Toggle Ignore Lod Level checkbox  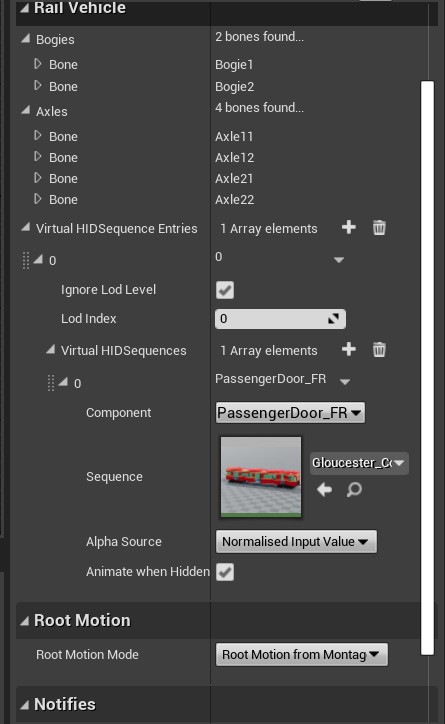pos(225,290)
